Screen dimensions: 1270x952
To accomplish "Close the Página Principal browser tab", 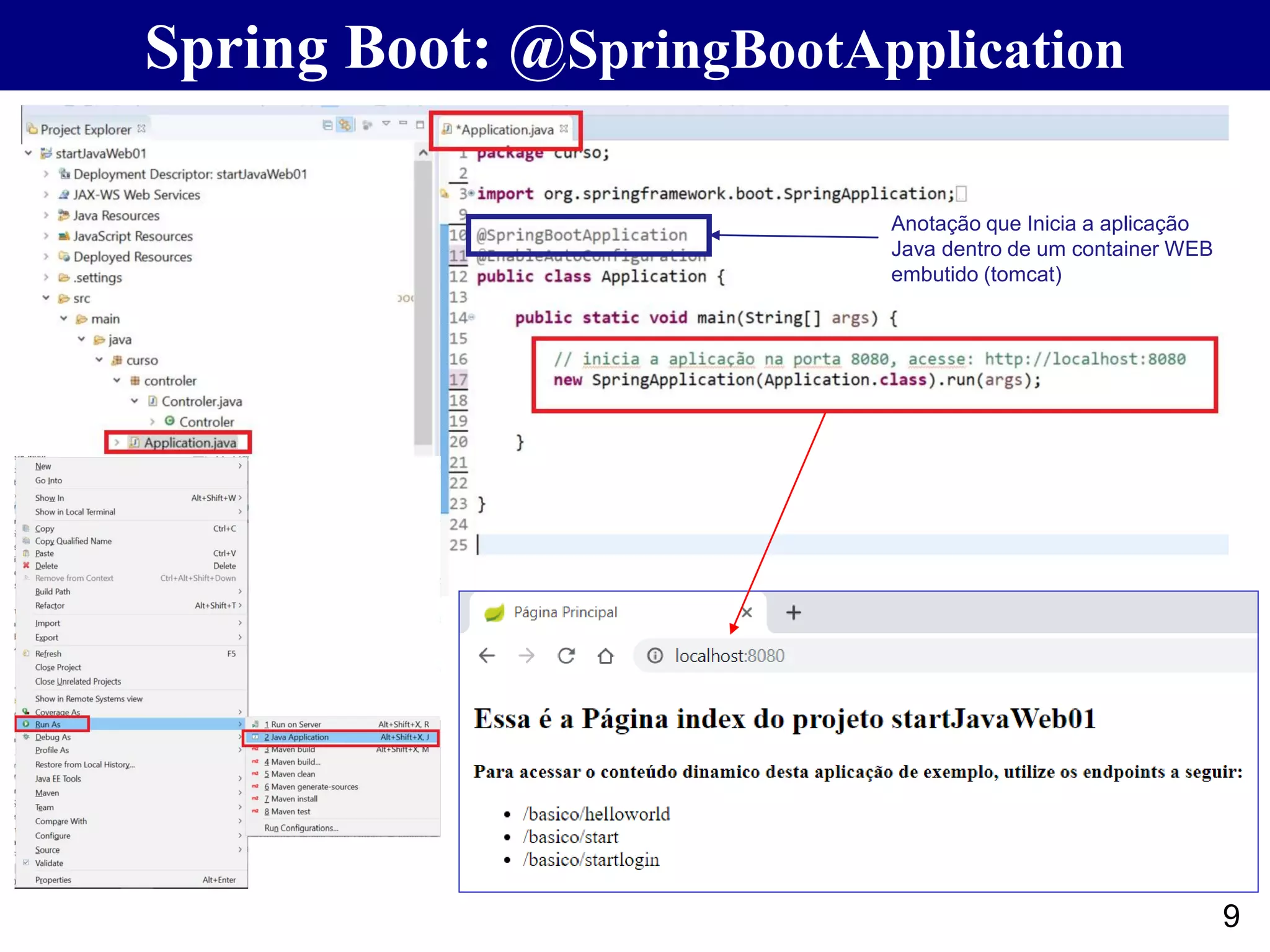I will (747, 612).
